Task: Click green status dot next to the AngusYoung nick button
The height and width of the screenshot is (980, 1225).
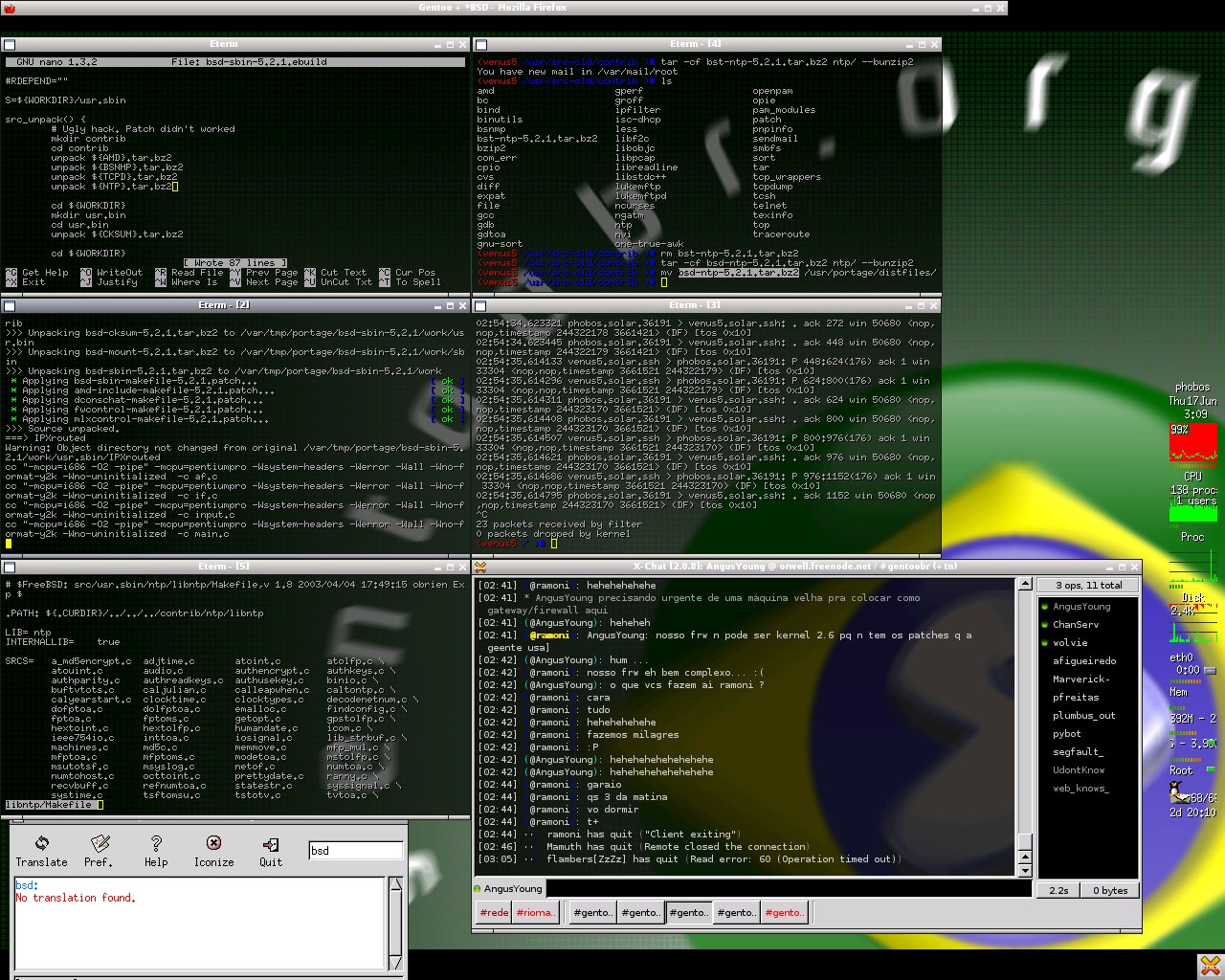Action: [479, 889]
